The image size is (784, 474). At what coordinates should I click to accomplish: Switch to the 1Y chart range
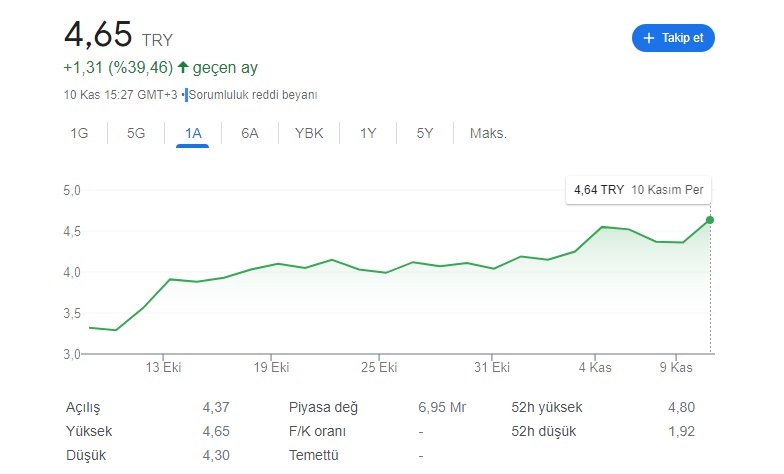point(368,134)
